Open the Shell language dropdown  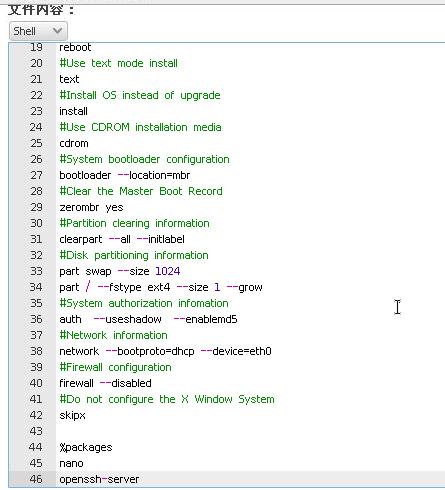(38, 31)
